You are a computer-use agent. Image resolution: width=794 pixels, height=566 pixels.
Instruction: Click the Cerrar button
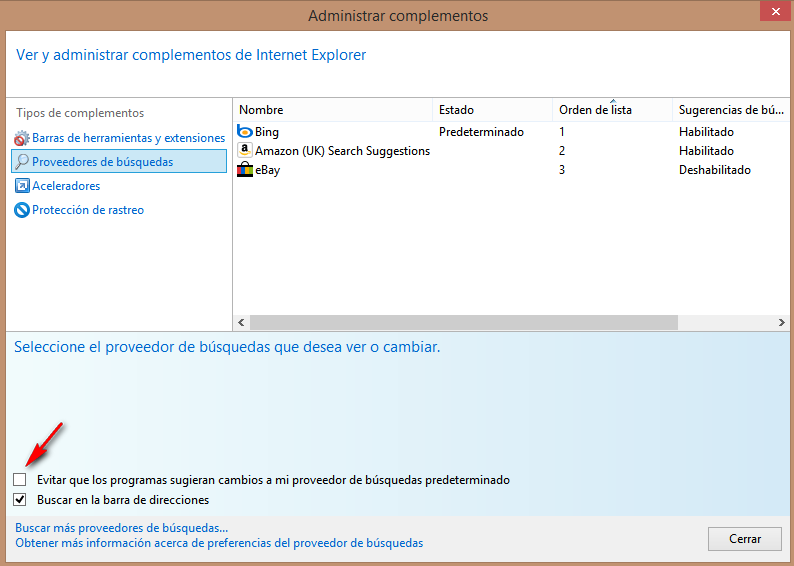tap(744, 539)
